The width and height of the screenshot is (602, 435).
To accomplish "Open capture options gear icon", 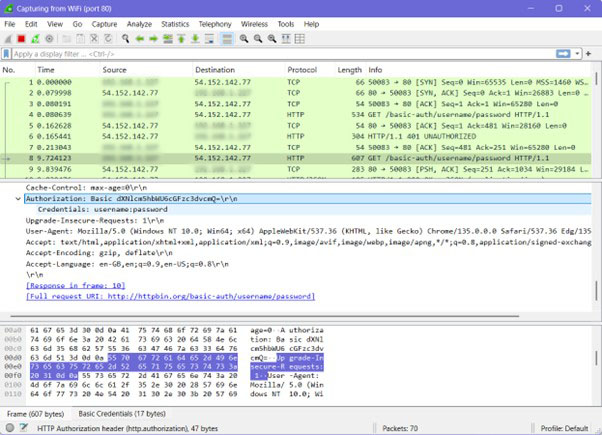I will [50, 38].
